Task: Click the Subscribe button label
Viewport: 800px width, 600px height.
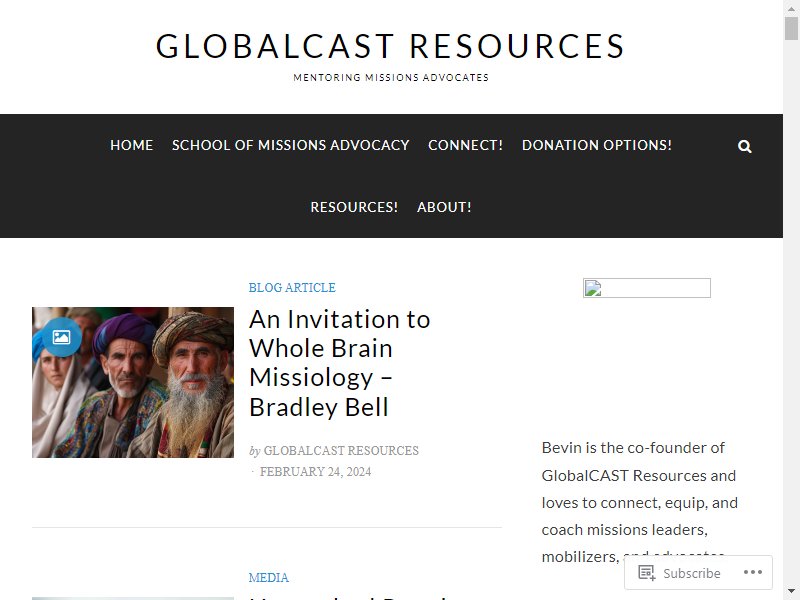Action: click(691, 573)
